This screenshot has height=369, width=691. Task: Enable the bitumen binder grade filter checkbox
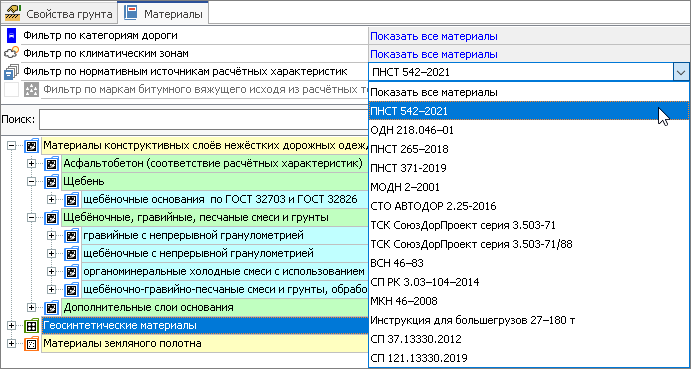[x=11, y=90]
